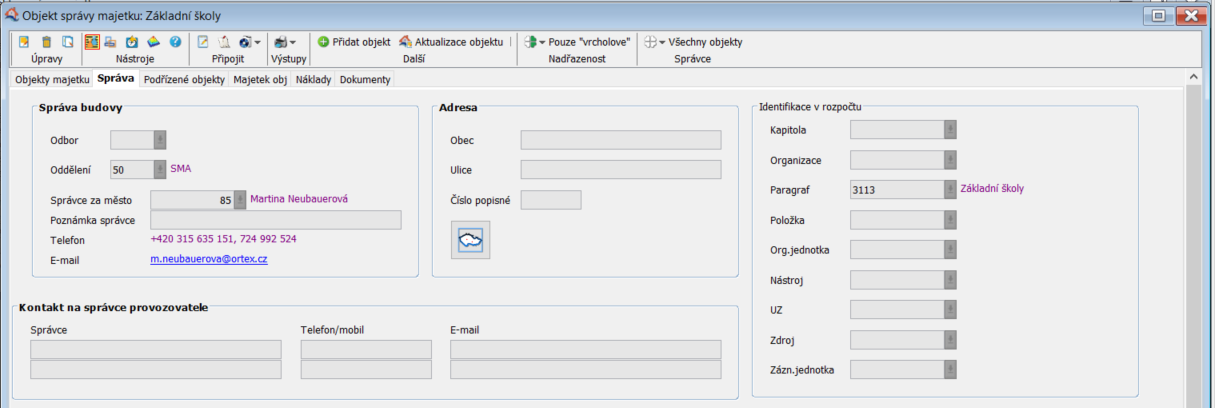The height and width of the screenshot is (408, 1215).
Task: Click the m.neubauerova@ortex.cz email link
Action: coord(208,259)
